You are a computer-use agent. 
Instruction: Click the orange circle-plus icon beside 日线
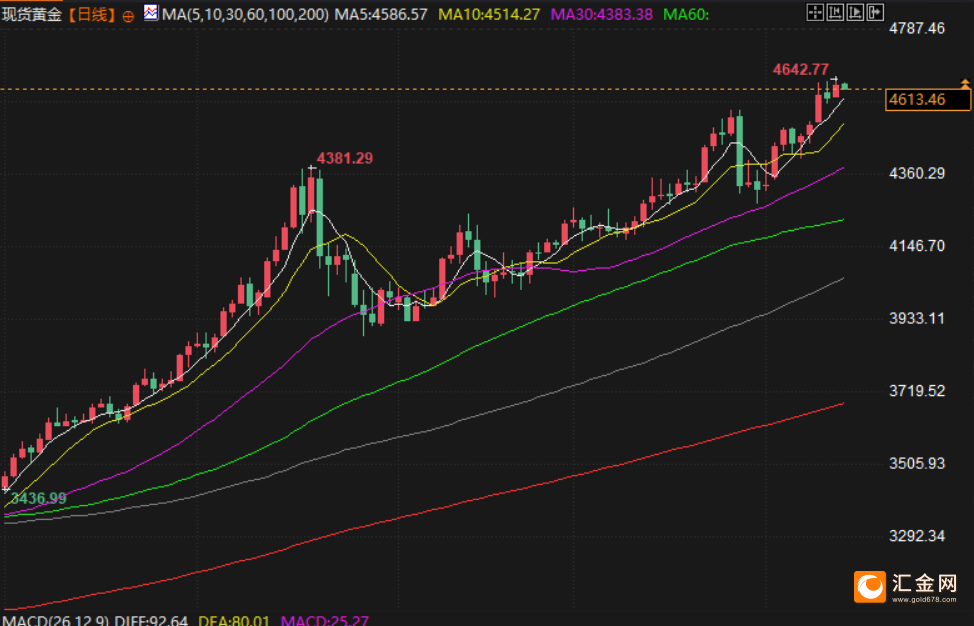click(128, 16)
